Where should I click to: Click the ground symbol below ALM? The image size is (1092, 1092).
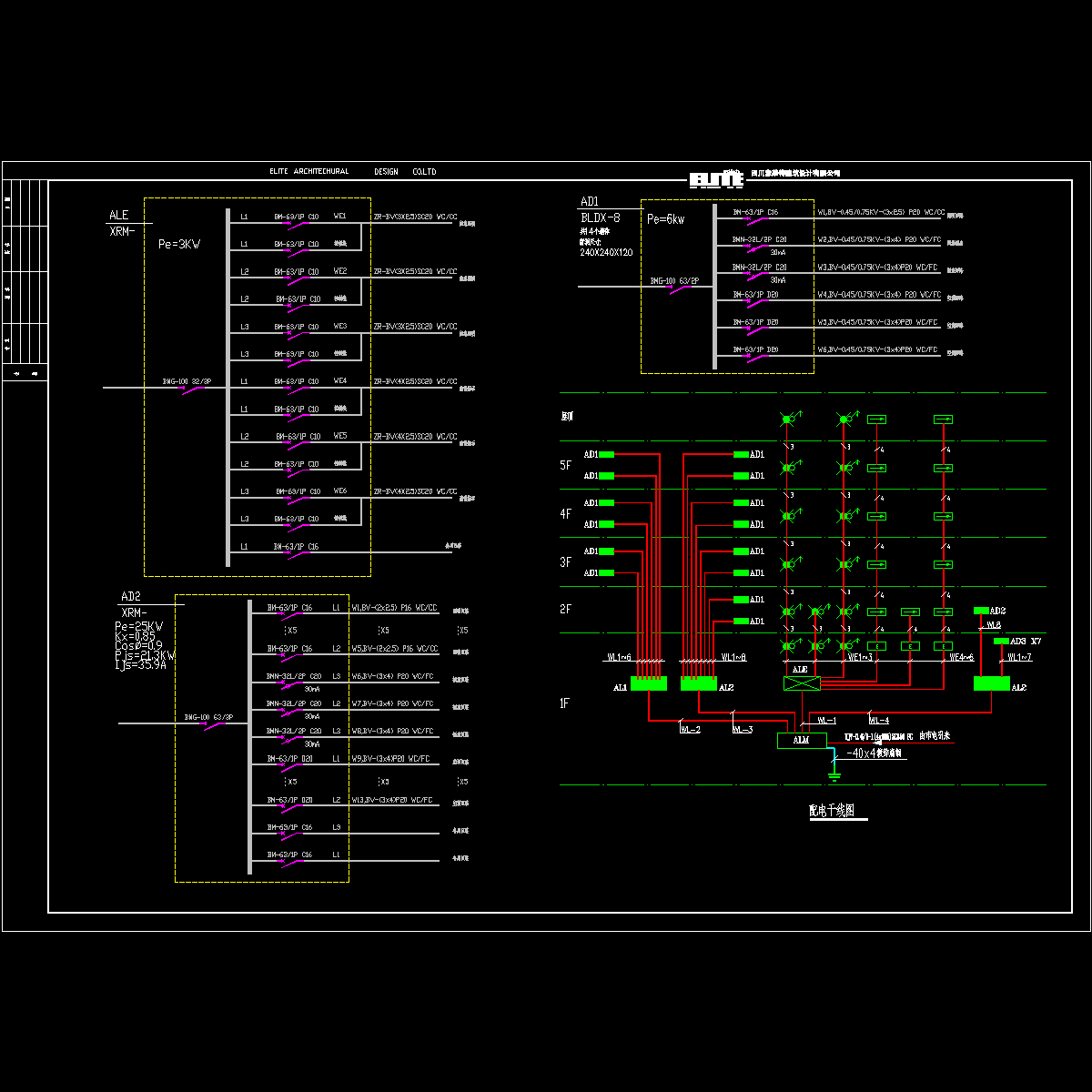tap(834, 776)
